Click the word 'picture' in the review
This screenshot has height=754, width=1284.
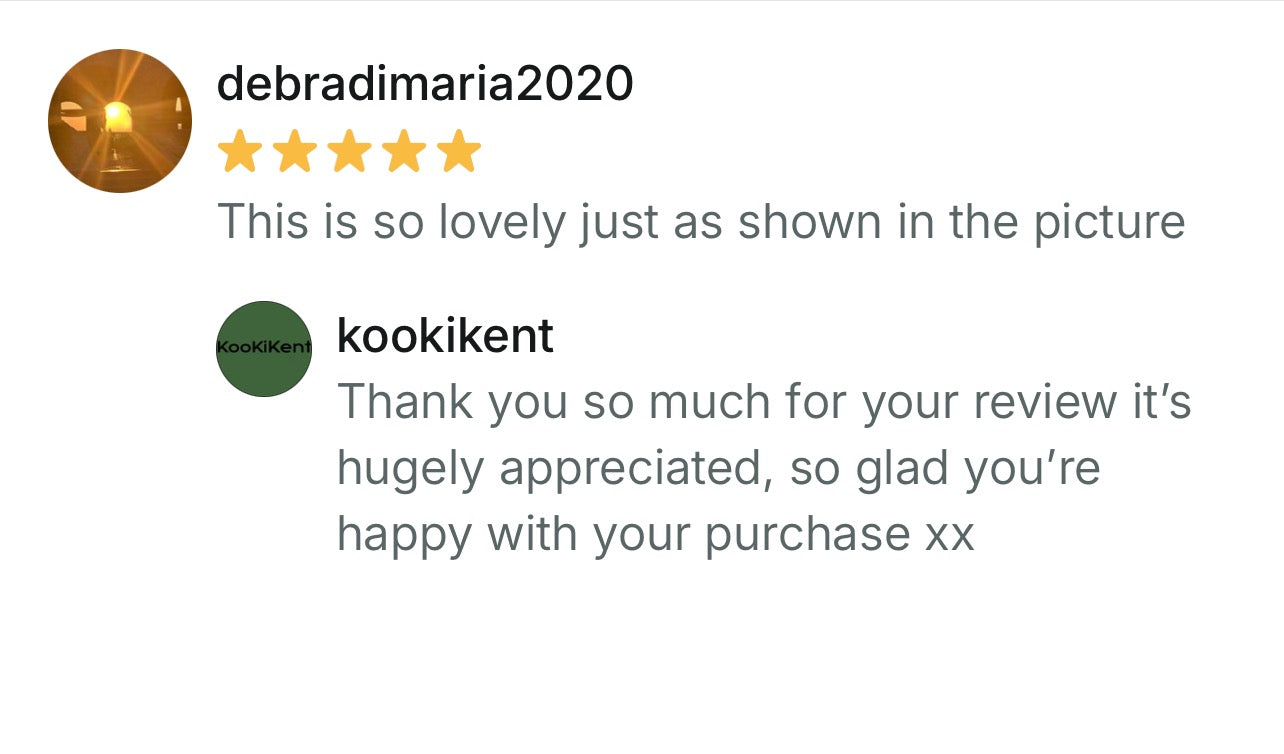click(1109, 223)
